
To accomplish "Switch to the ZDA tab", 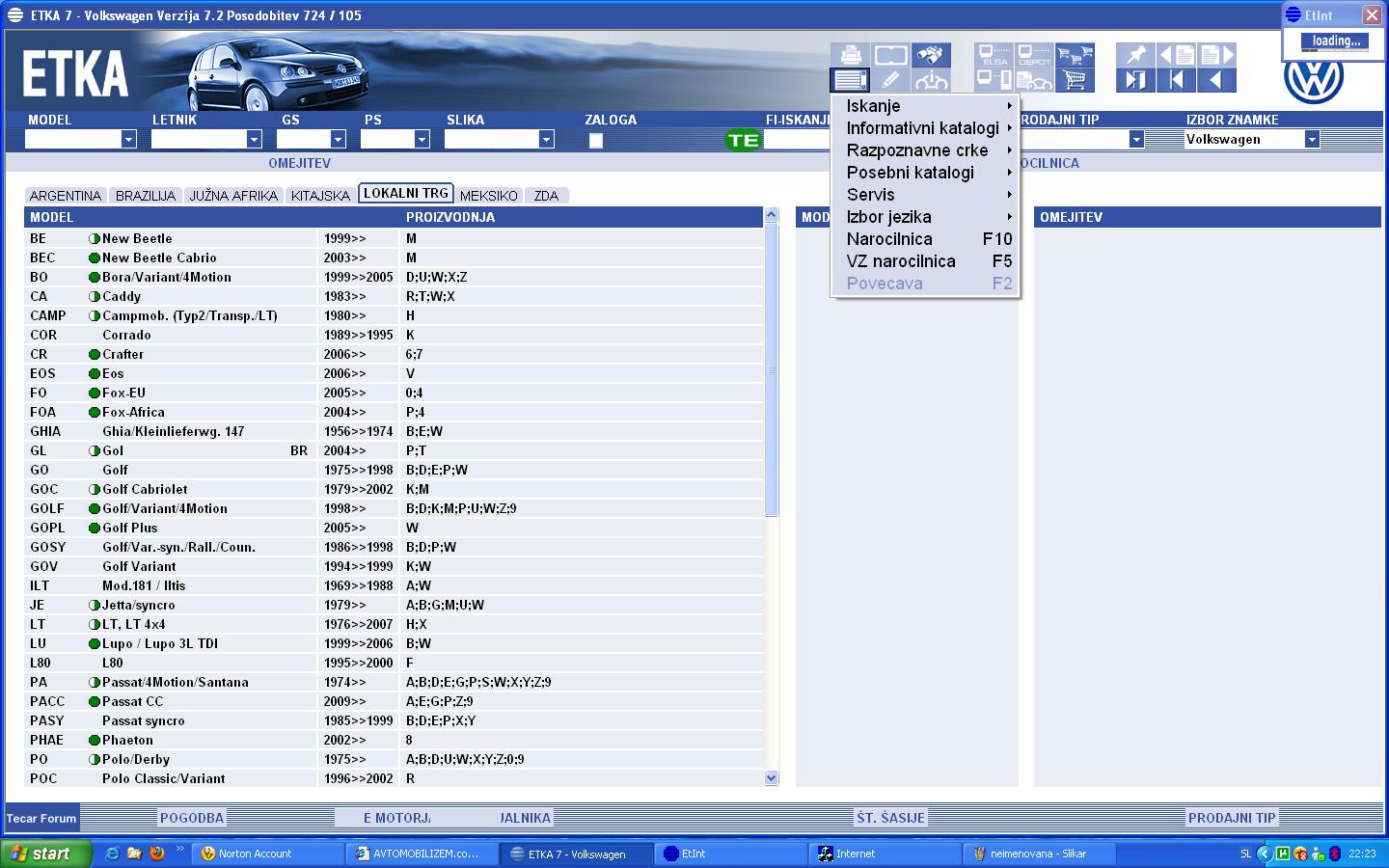I will pos(547,196).
